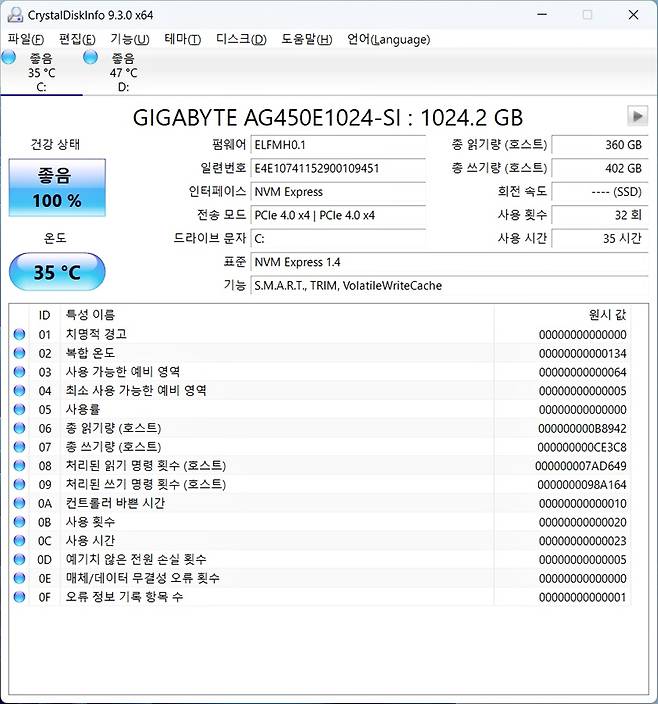Click the CrystalDiskInfo app icon in title bar
Image resolution: width=658 pixels, height=704 pixels.
pos(13,14)
